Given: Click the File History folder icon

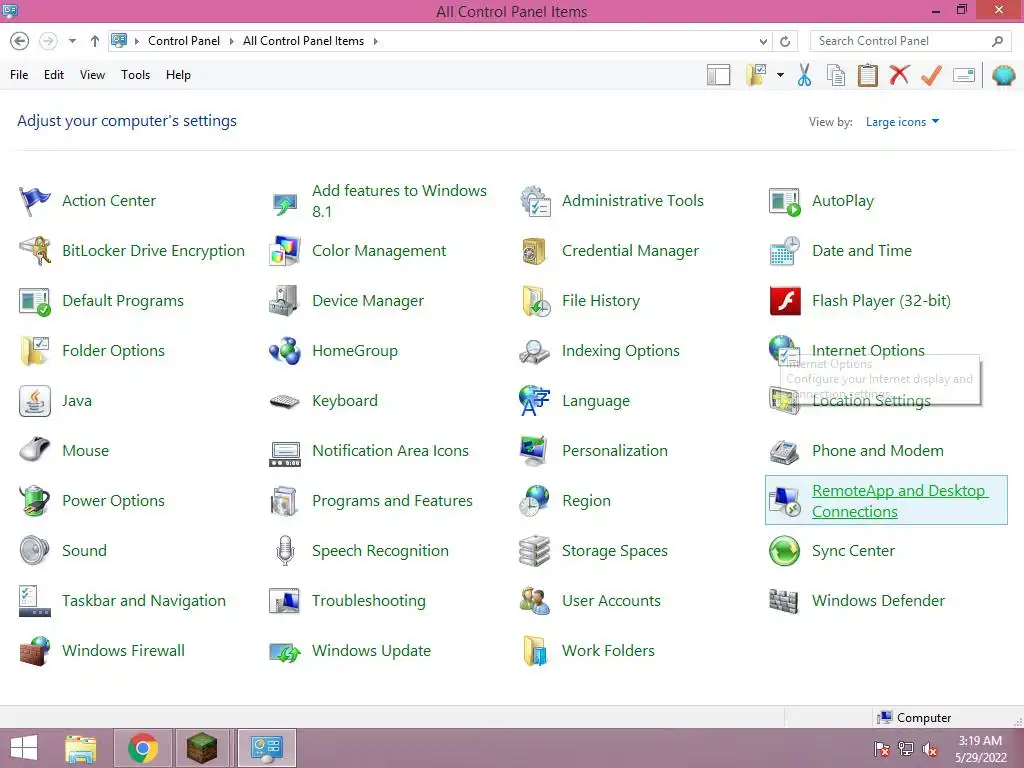Looking at the screenshot, I should click(x=535, y=301).
